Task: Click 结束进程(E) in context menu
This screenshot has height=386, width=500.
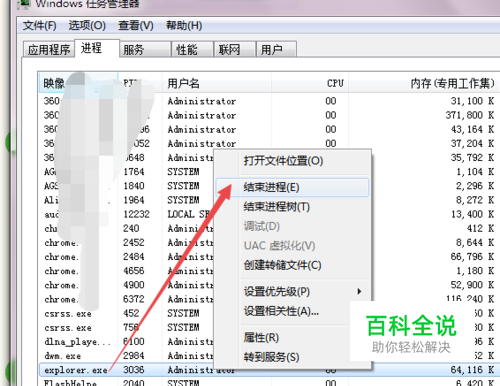Action: (293, 187)
